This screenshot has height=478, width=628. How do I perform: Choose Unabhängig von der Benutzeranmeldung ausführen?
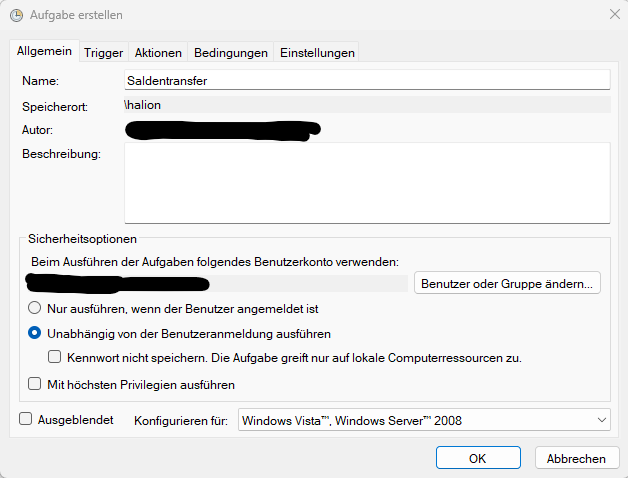(35, 333)
